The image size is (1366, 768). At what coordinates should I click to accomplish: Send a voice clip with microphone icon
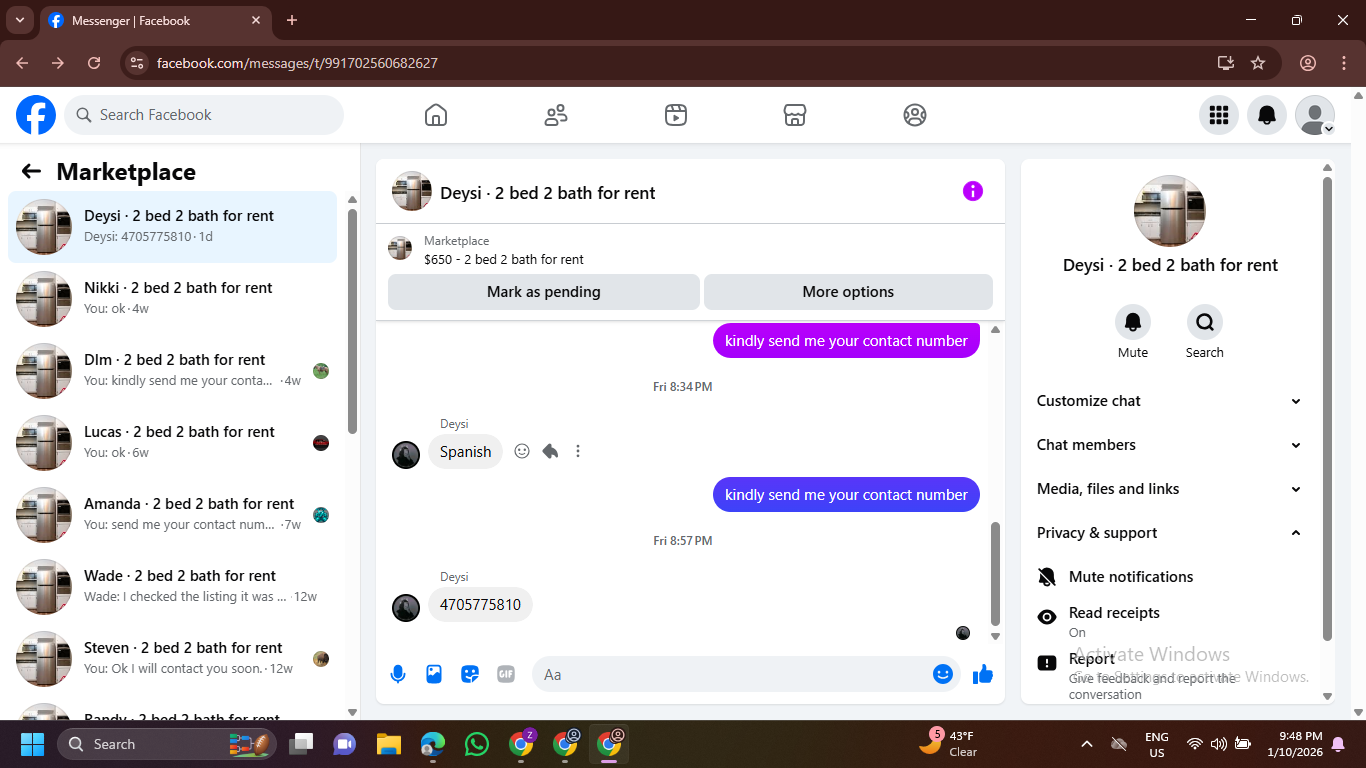click(398, 674)
